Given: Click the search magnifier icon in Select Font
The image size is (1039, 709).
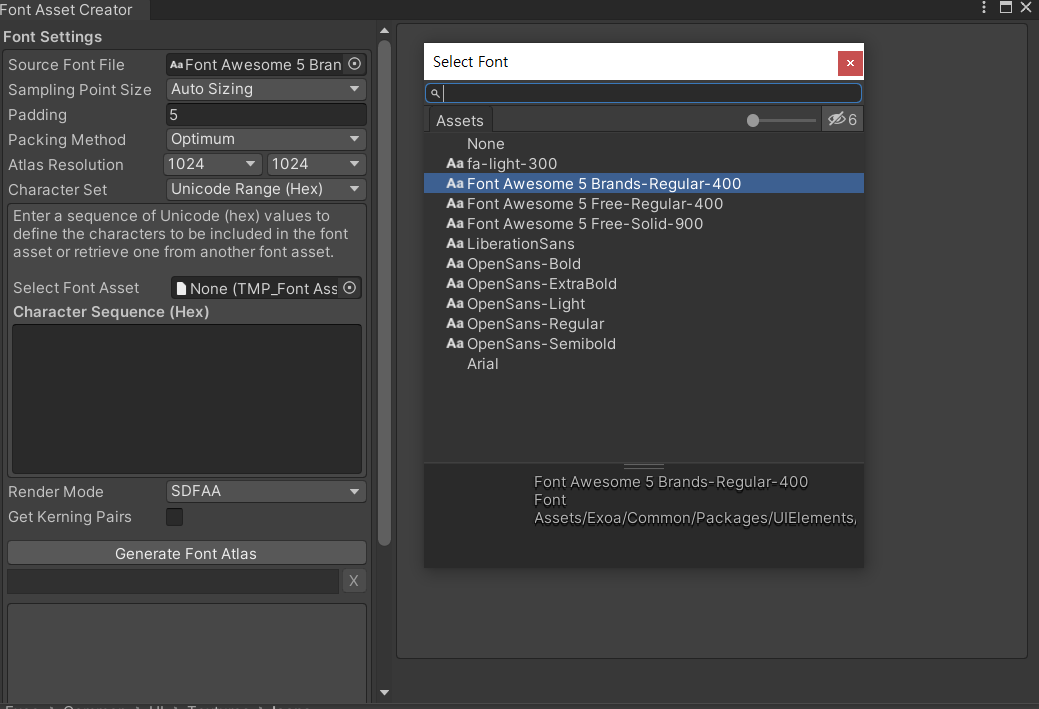Looking at the screenshot, I should 435,93.
